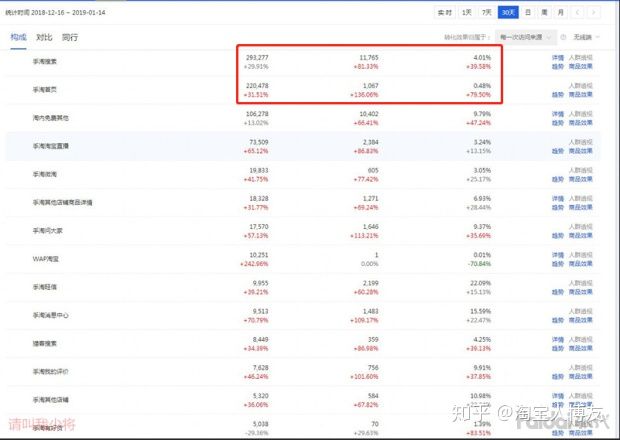Click help icon beside 每一次访问来源 dropdown

564,37
